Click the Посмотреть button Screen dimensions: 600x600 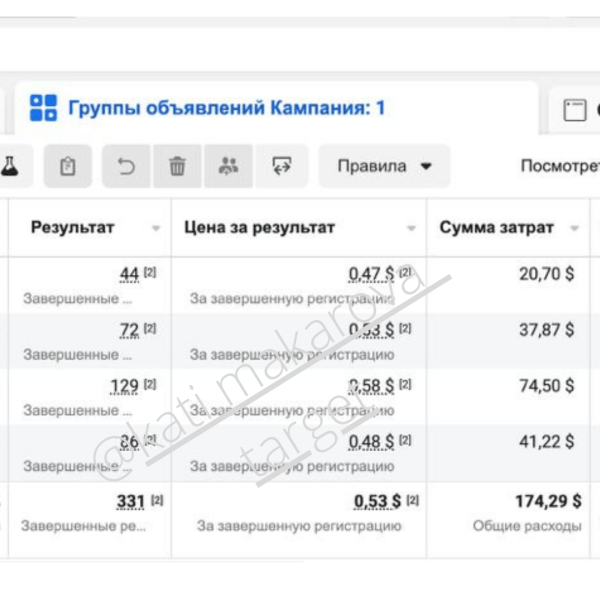[560, 166]
